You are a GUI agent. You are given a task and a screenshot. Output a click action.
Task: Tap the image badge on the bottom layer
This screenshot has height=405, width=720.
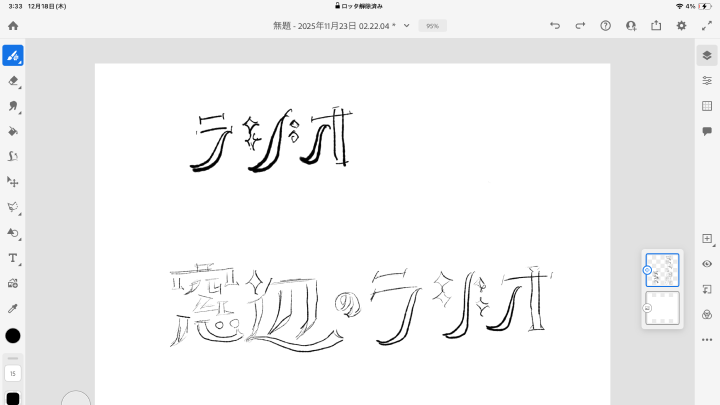point(647,308)
